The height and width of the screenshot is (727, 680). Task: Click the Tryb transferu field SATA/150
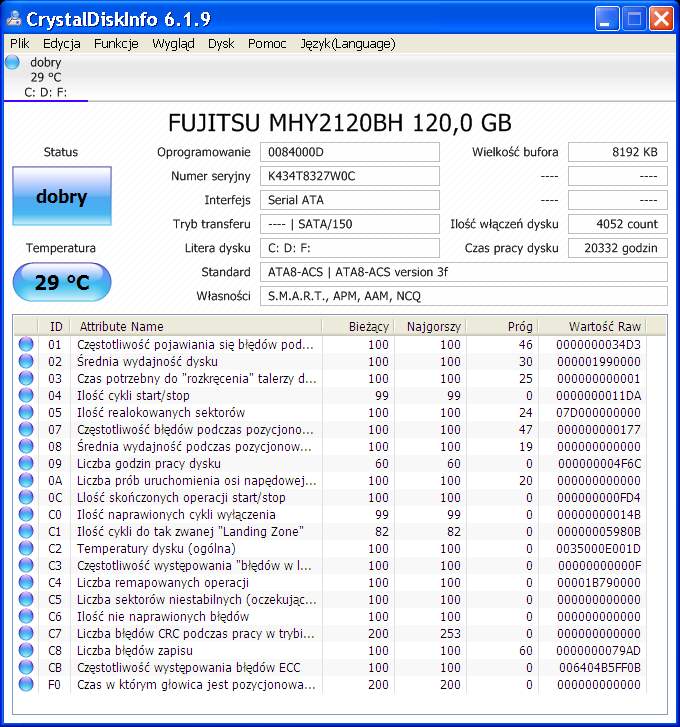tap(350, 224)
